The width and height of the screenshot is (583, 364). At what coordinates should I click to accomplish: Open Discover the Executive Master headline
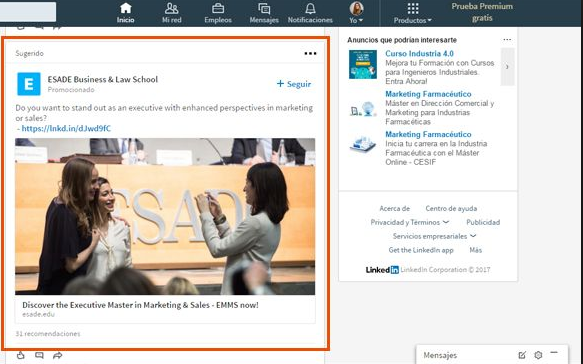tap(140, 305)
